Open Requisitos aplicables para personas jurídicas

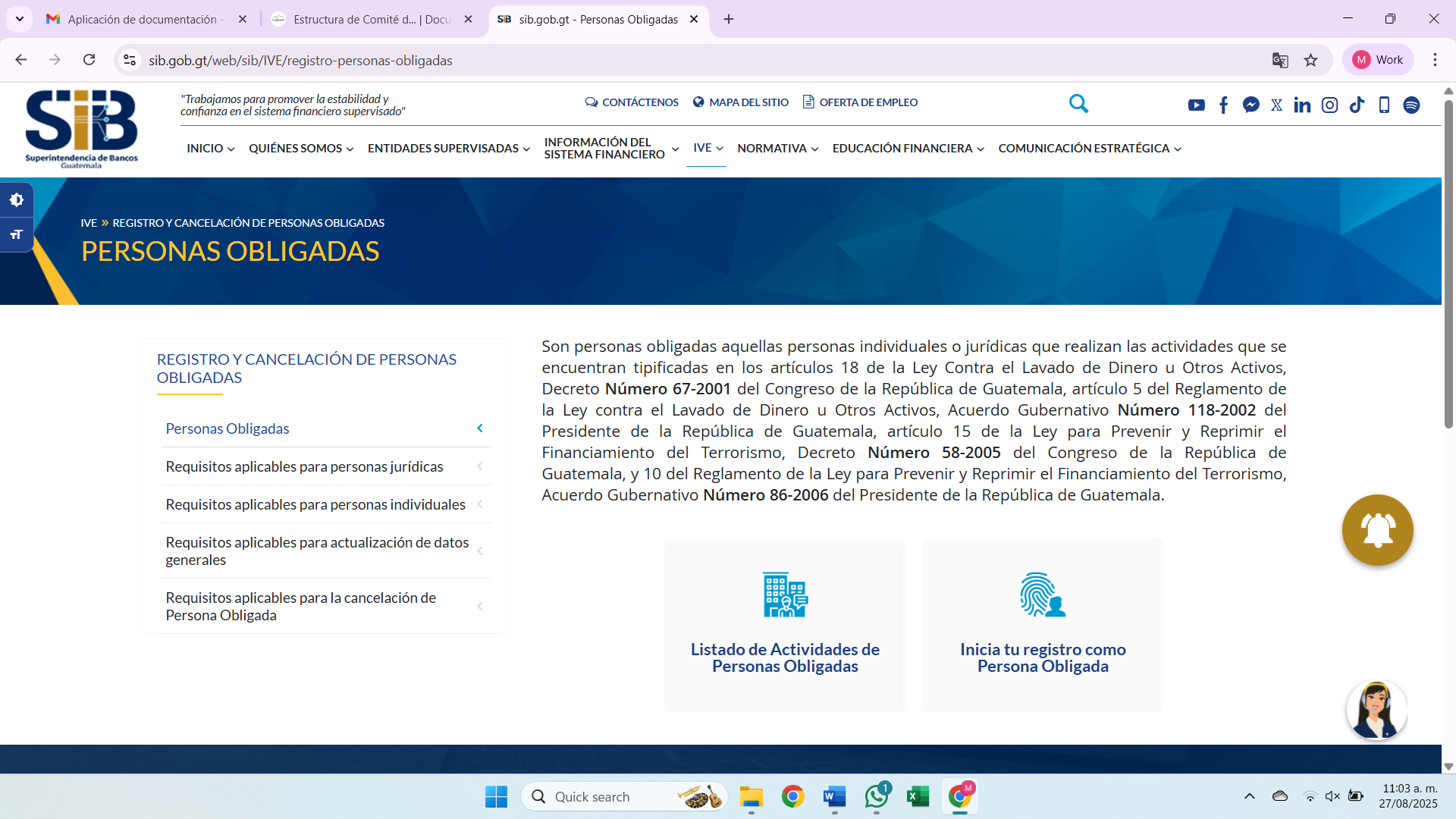point(304,466)
